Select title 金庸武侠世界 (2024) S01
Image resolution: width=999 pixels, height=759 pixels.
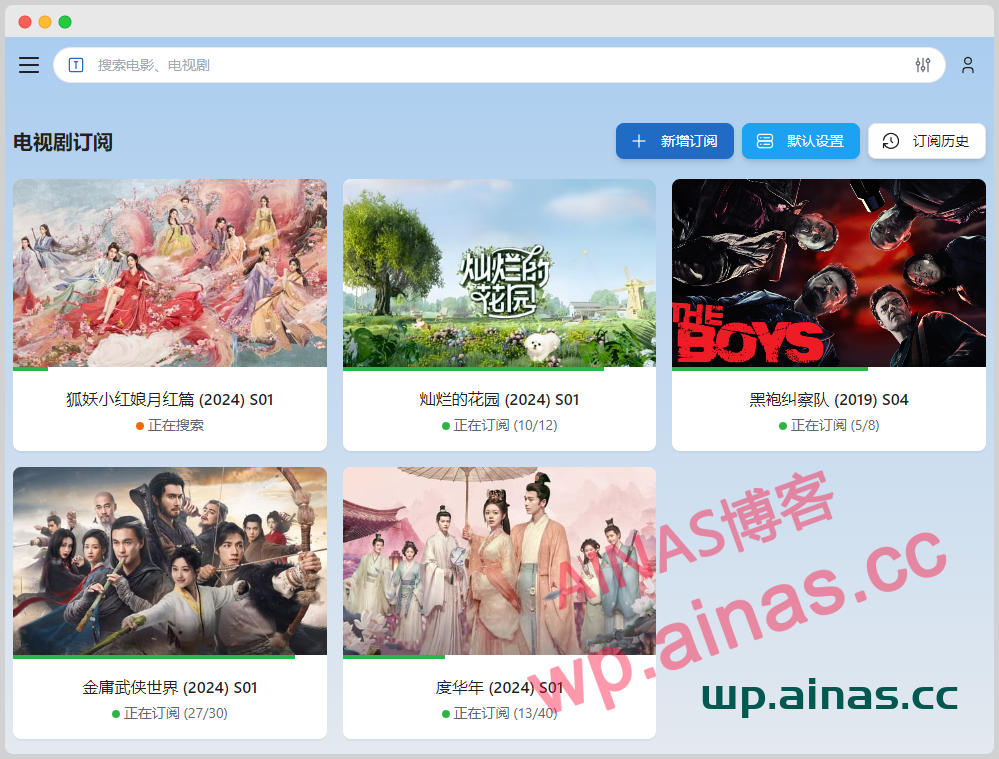tap(170, 688)
